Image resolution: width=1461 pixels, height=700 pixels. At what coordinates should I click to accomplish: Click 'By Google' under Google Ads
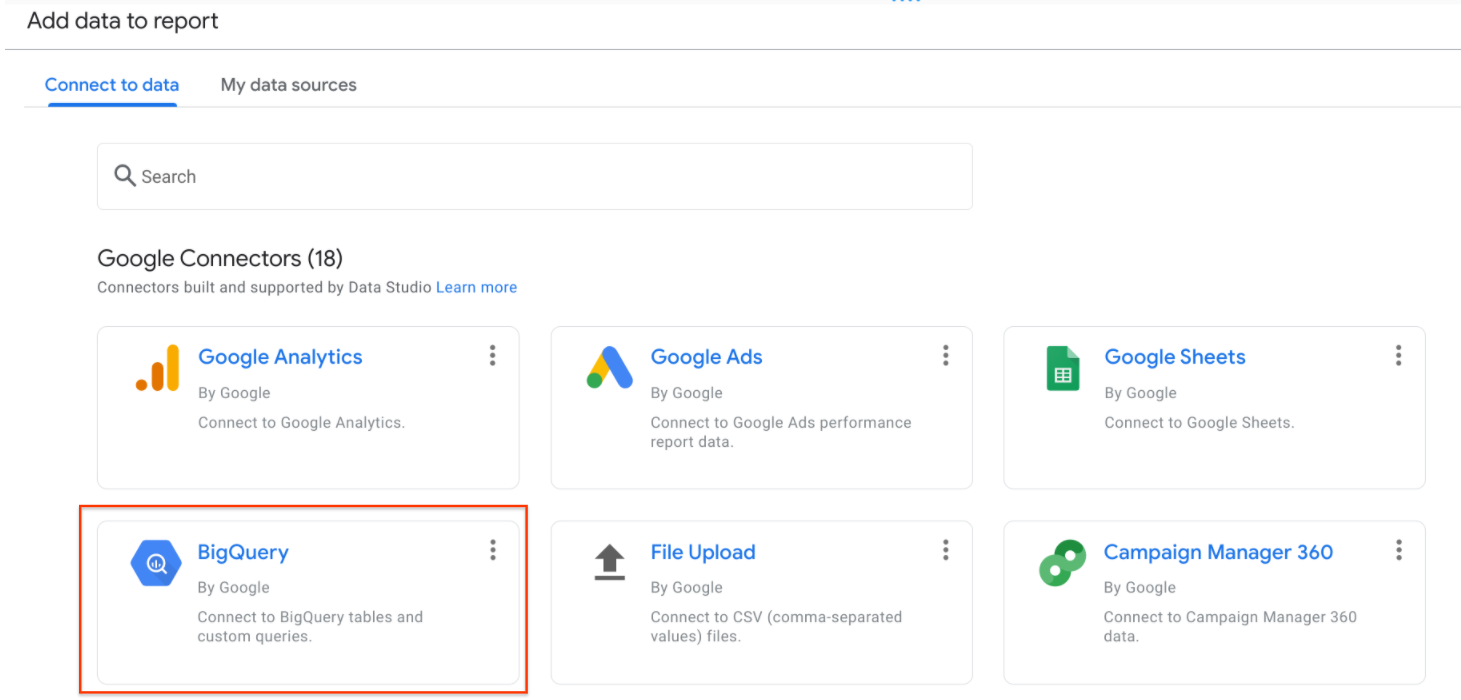(x=686, y=393)
